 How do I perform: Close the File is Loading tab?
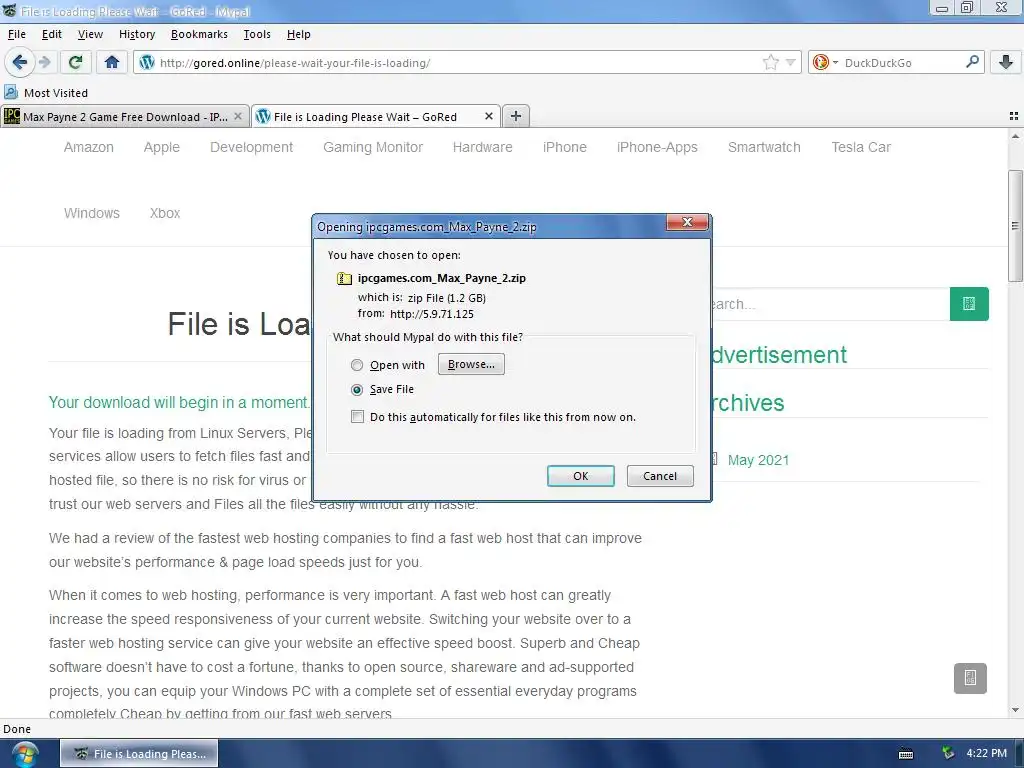coord(488,116)
